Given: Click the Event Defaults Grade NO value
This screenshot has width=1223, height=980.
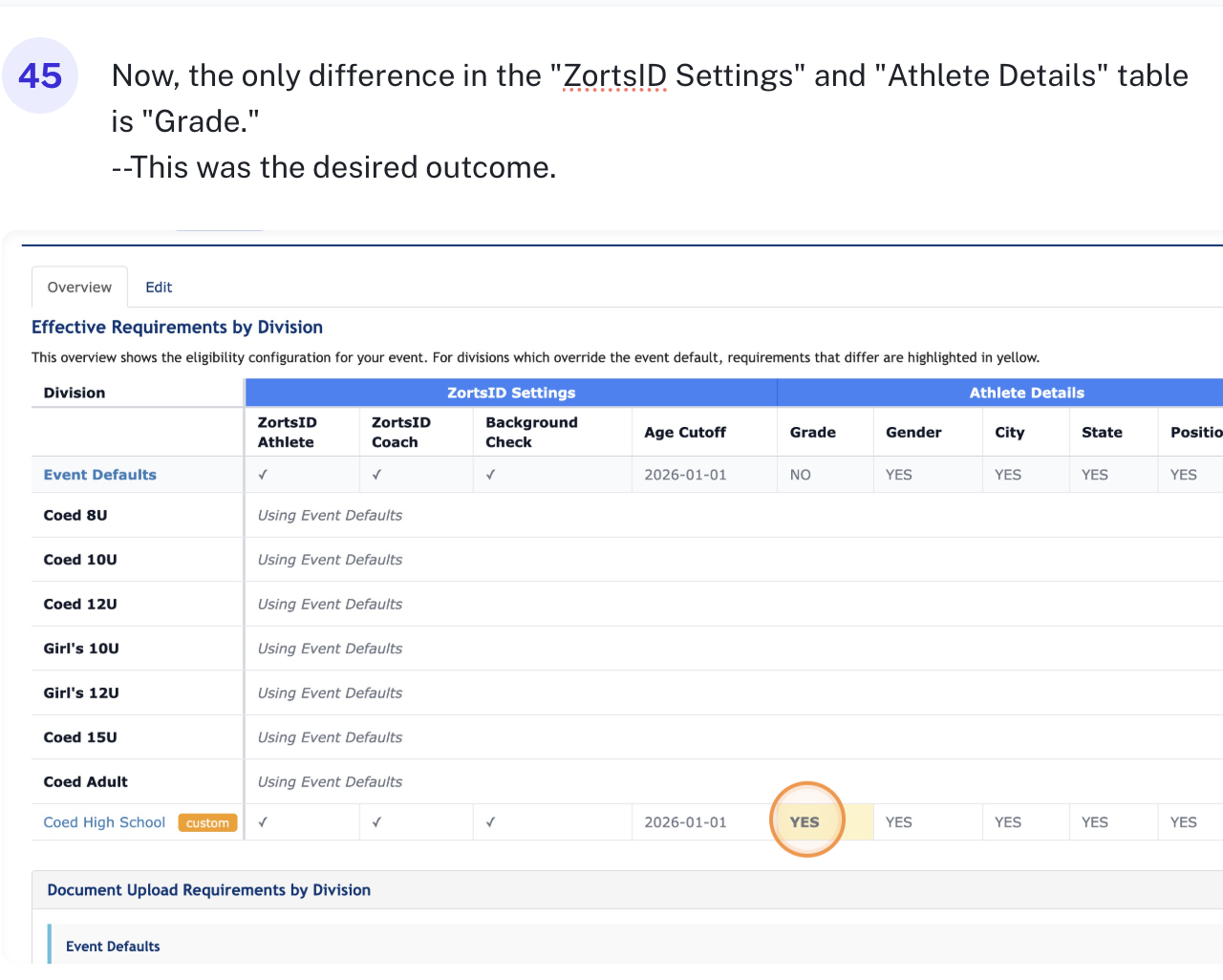Looking at the screenshot, I should coord(801,475).
